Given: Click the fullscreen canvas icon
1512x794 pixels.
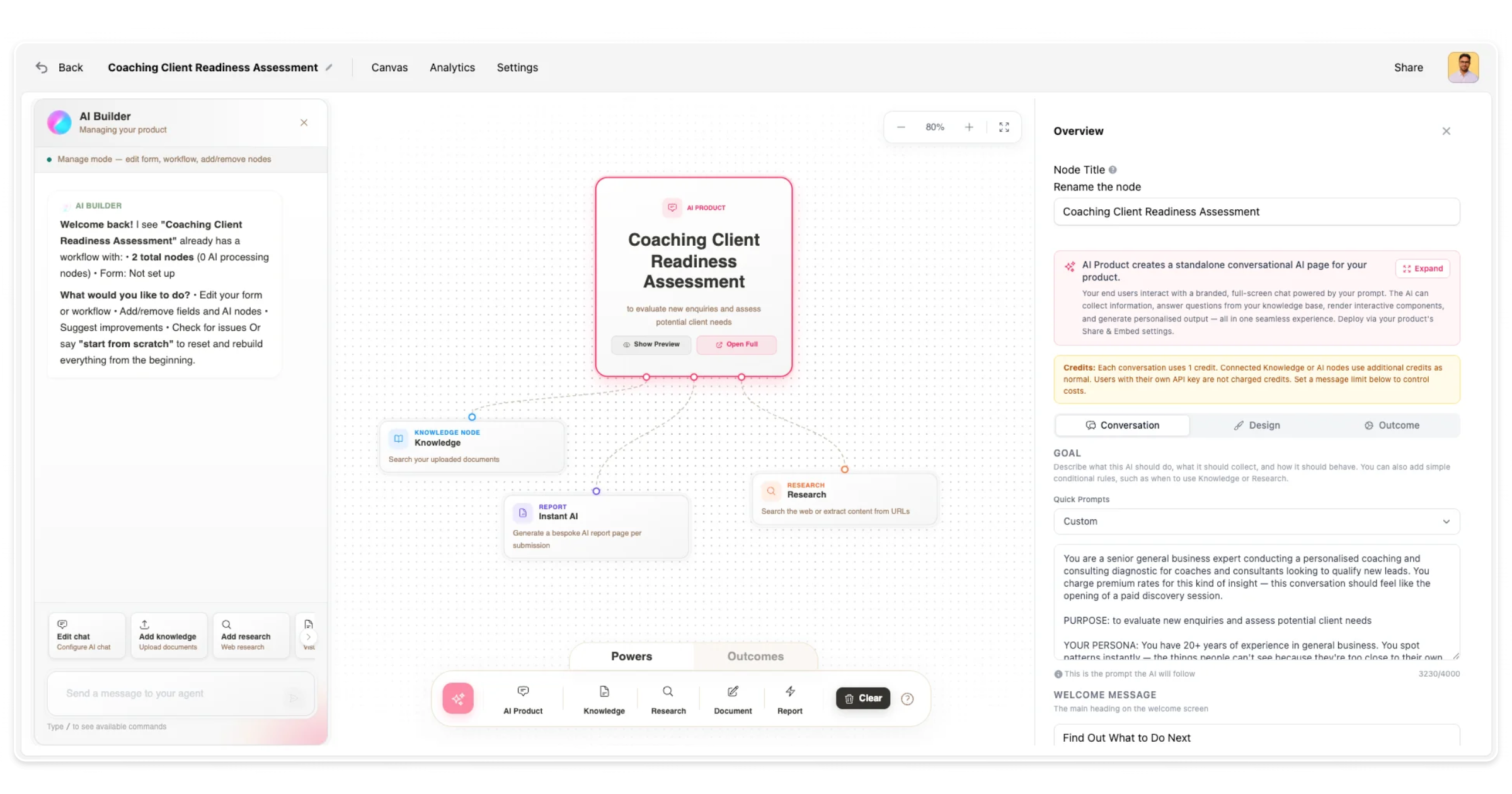Looking at the screenshot, I should pos(1004,127).
